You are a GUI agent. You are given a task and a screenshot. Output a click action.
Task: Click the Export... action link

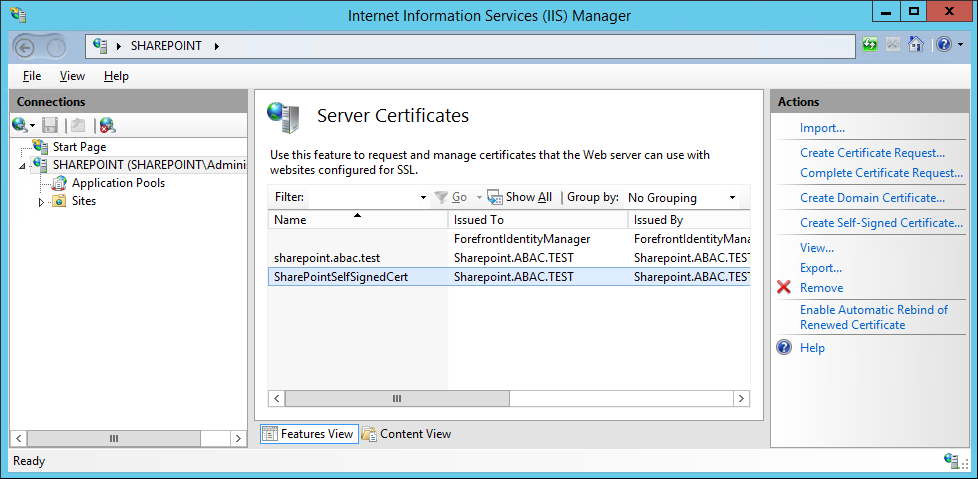click(821, 268)
